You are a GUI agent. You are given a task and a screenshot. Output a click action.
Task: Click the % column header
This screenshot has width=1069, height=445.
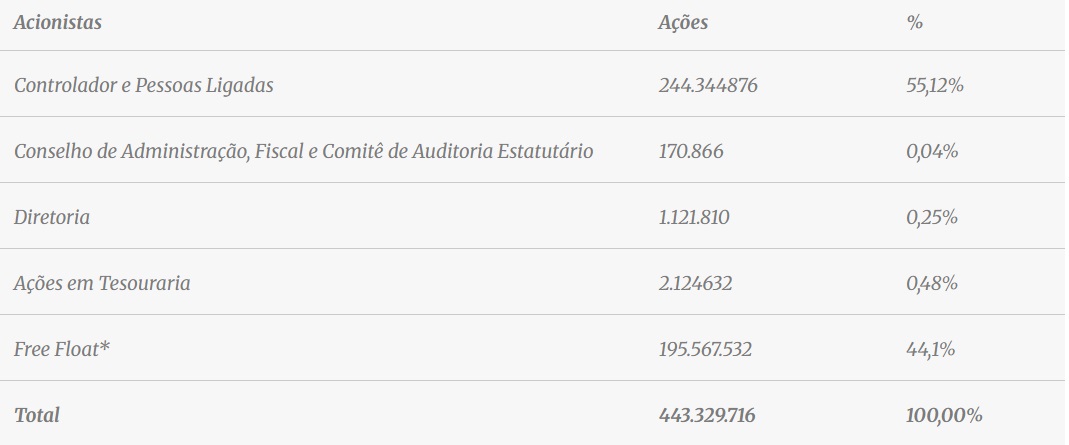(914, 22)
